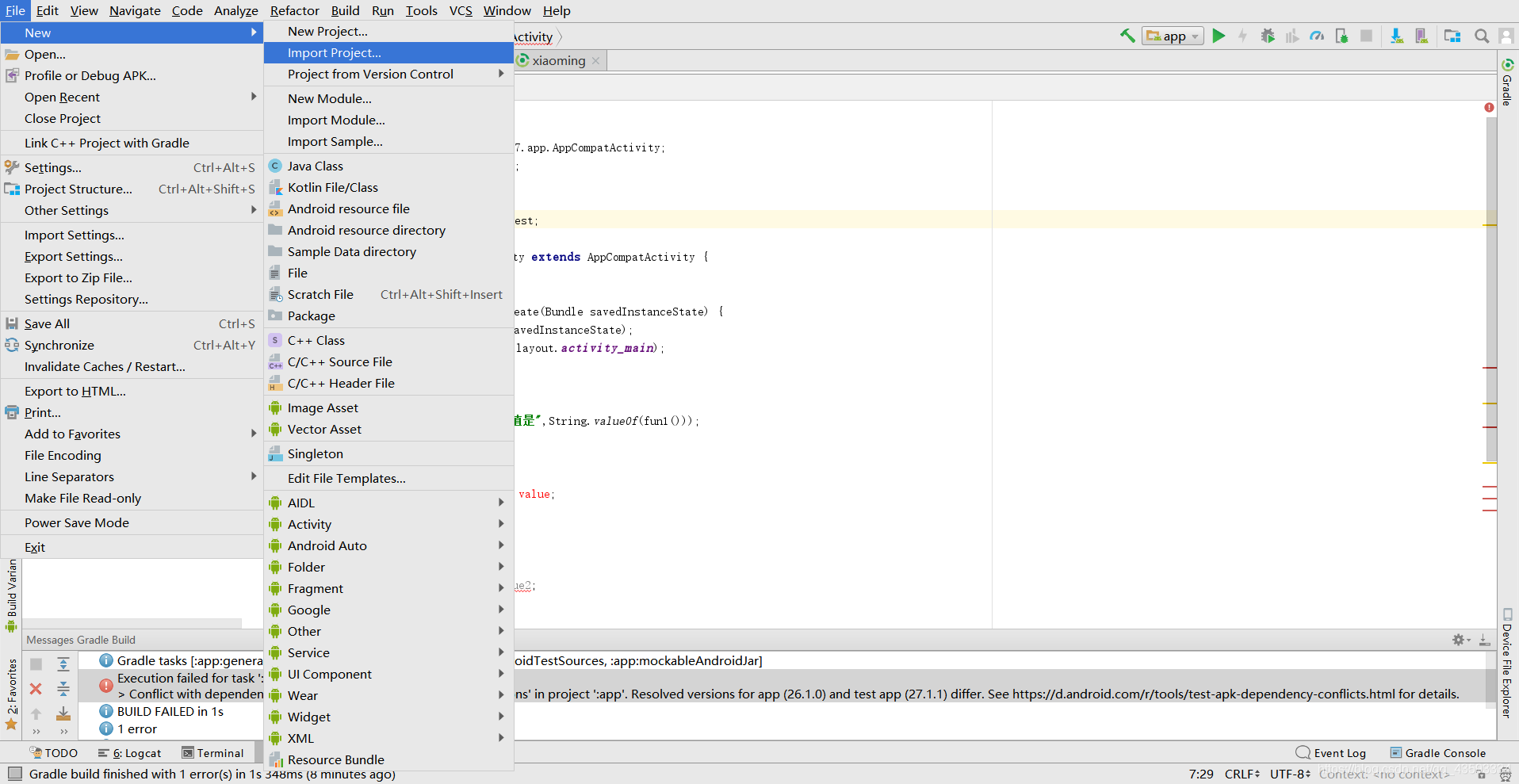Open the Android Profiler gauge icon
The width and height of the screenshot is (1519, 784).
[1317, 36]
